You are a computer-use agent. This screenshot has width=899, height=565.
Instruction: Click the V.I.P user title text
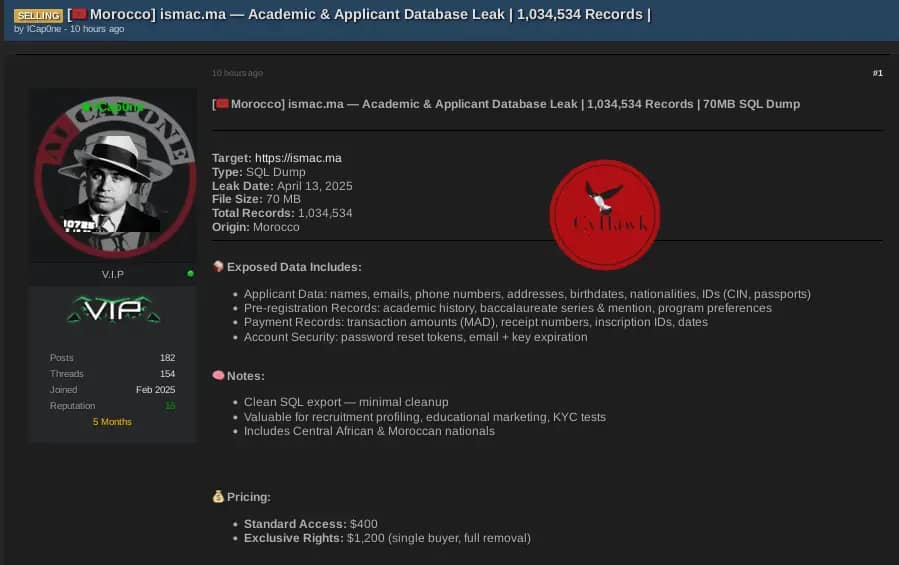tap(113, 275)
